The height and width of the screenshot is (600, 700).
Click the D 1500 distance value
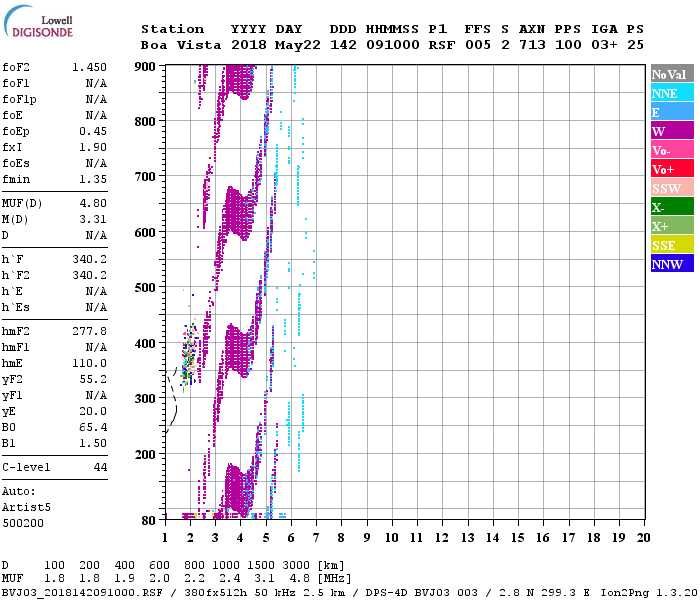point(262,565)
